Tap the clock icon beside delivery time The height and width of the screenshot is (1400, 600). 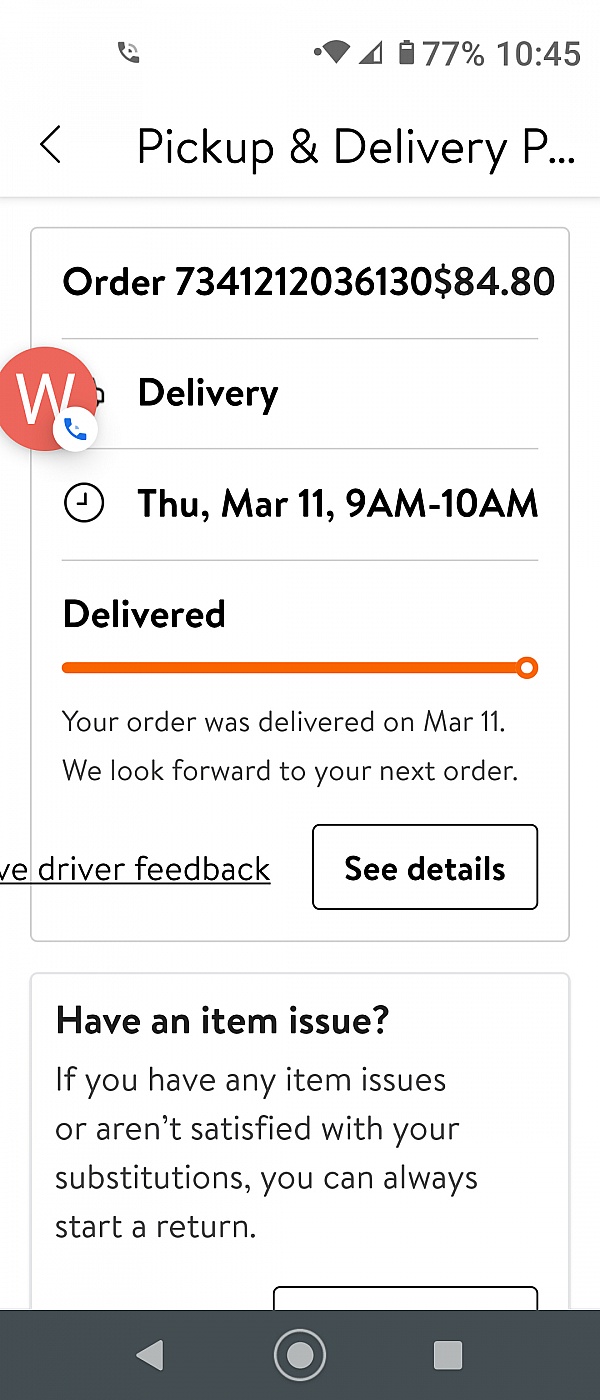click(84, 504)
